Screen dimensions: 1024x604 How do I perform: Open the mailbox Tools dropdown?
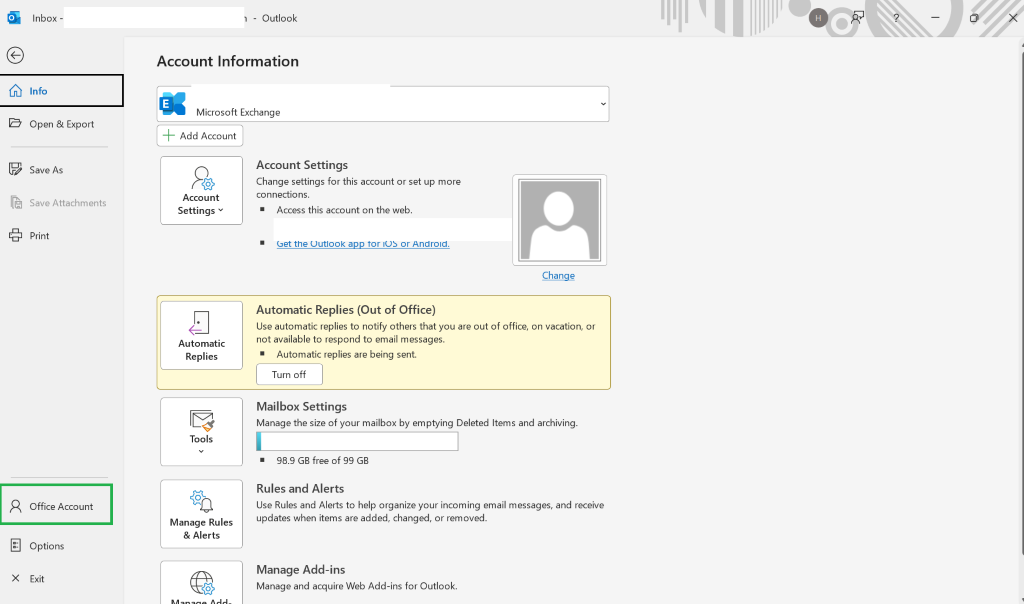coord(201,432)
